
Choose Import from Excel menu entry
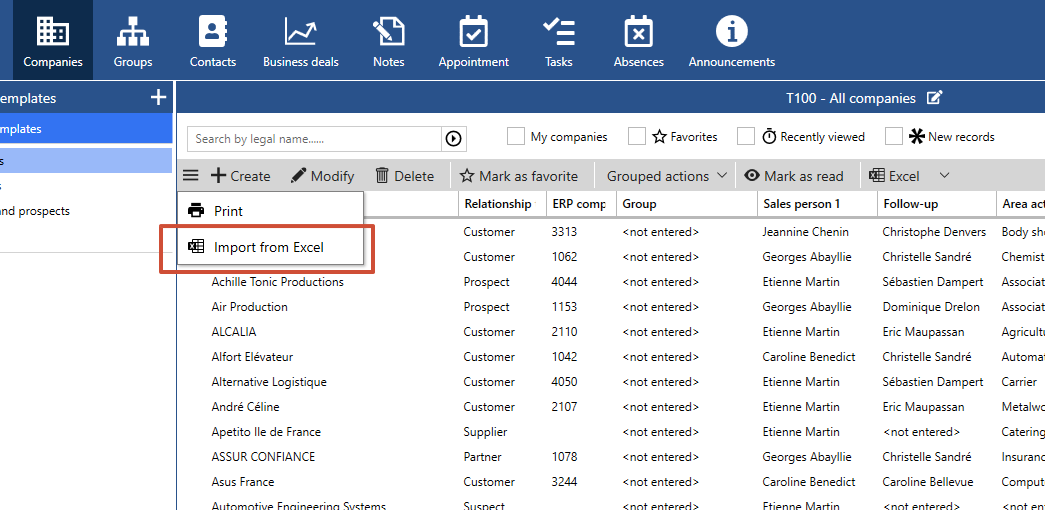270,247
